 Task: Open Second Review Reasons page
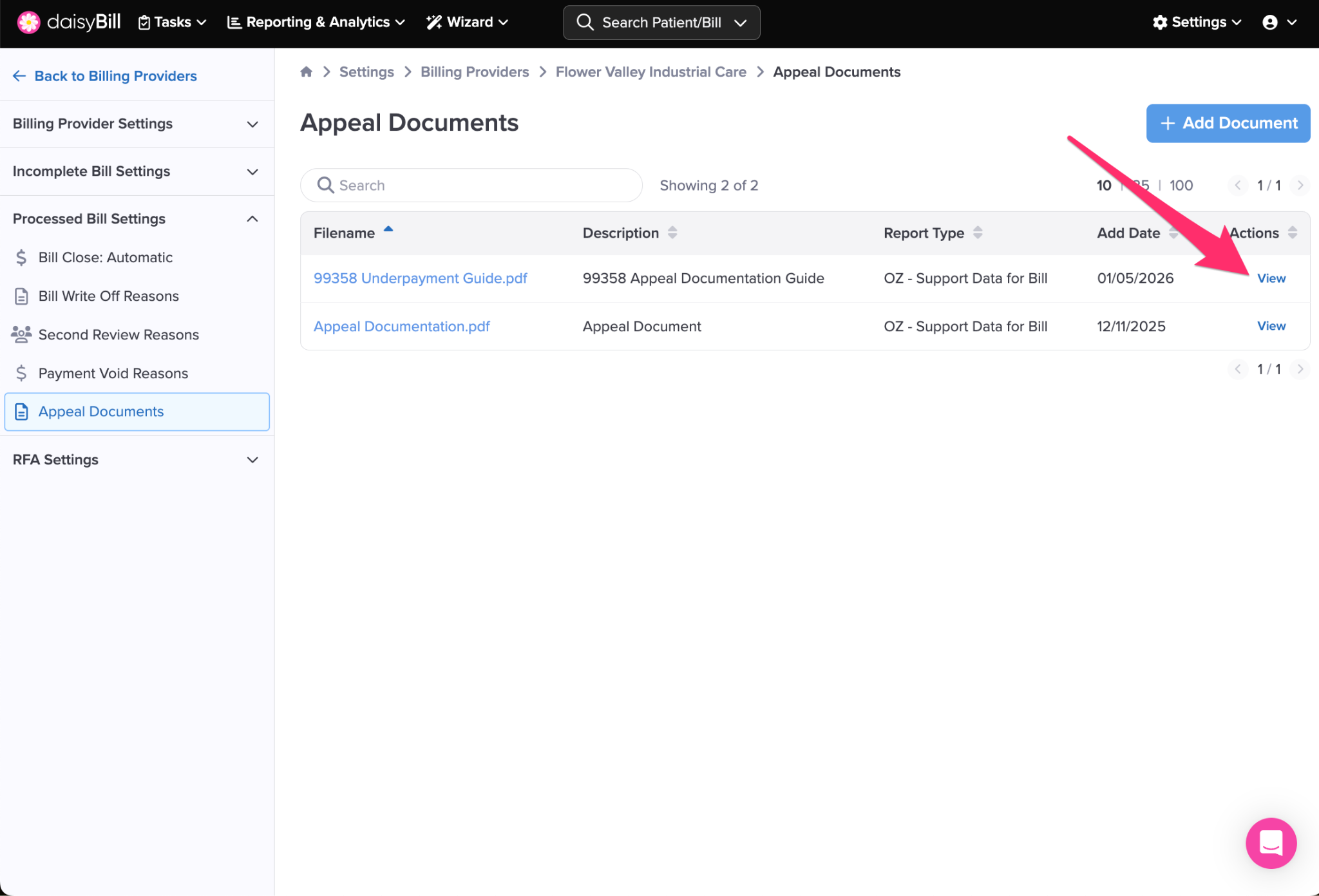(119, 334)
